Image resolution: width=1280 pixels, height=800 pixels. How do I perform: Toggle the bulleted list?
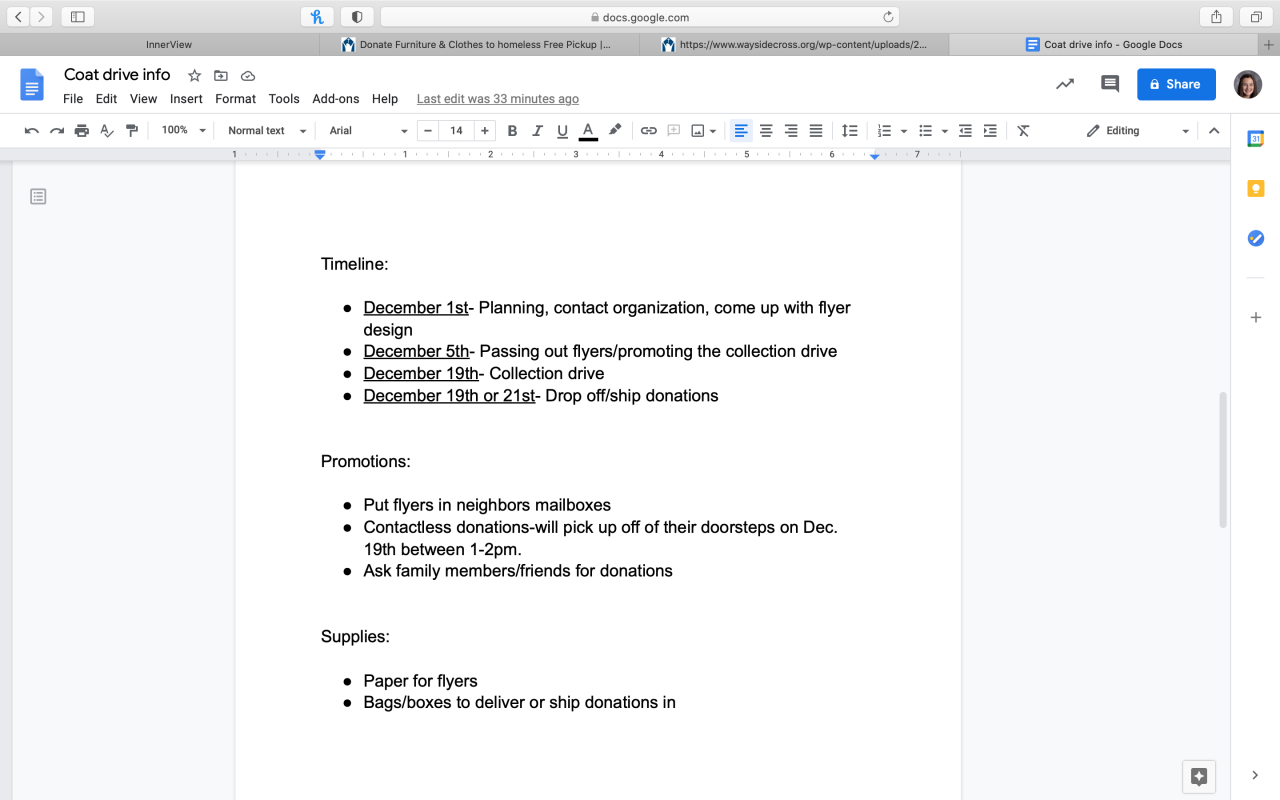tap(926, 131)
